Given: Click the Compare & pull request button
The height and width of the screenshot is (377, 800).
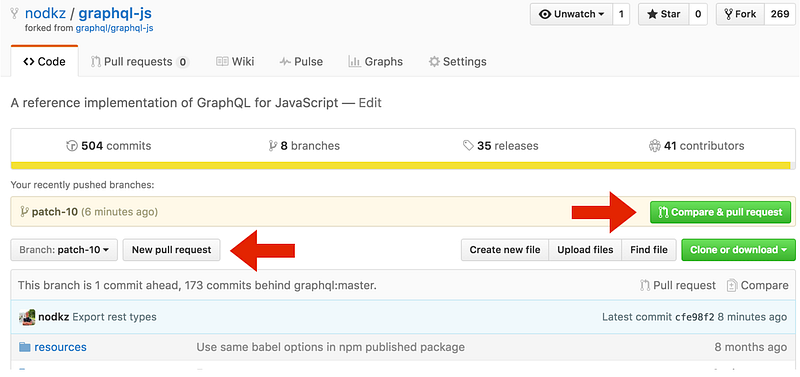Looking at the screenshot, I should click(x=720, y=212).
